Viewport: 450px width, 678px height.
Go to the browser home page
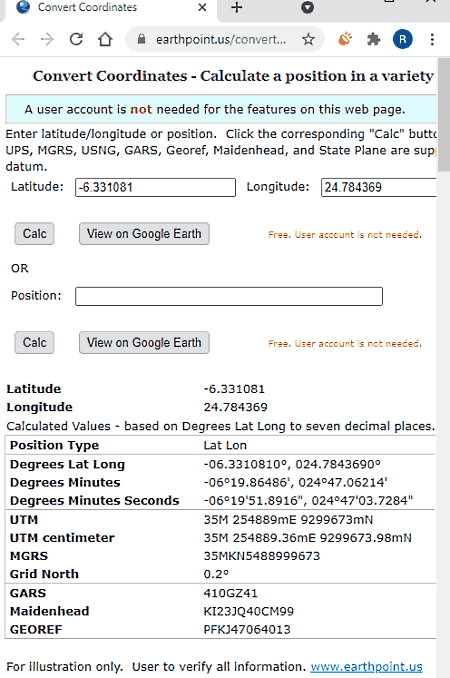(x=105, y=39)
